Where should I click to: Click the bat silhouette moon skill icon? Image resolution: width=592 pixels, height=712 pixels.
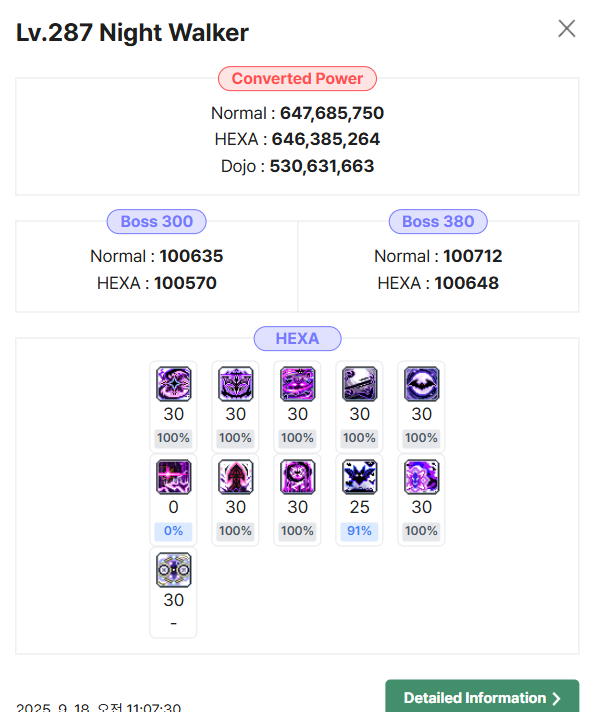tap(421, 384)
